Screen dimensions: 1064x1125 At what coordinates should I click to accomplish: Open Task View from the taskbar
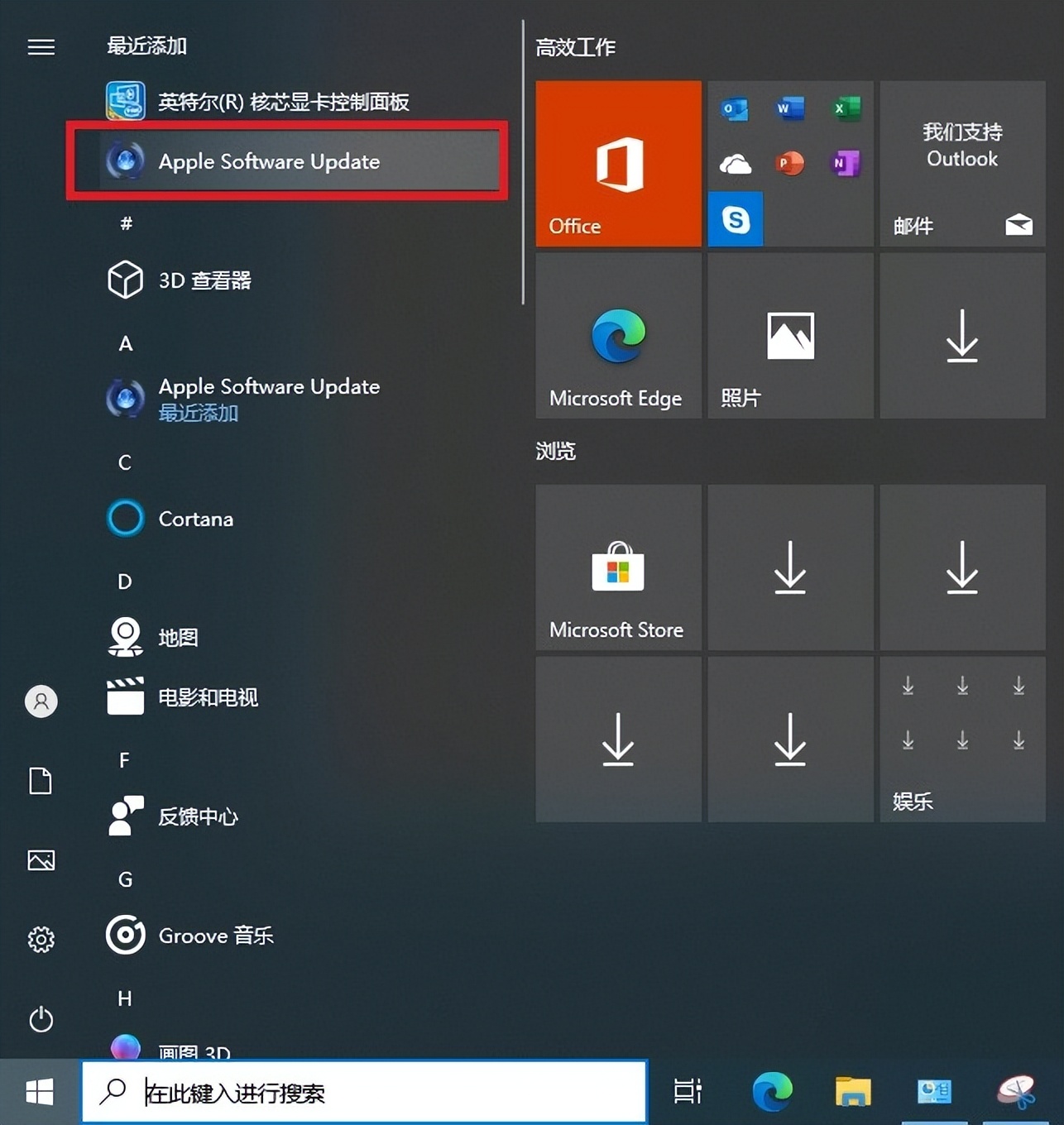coord(688,1090)
